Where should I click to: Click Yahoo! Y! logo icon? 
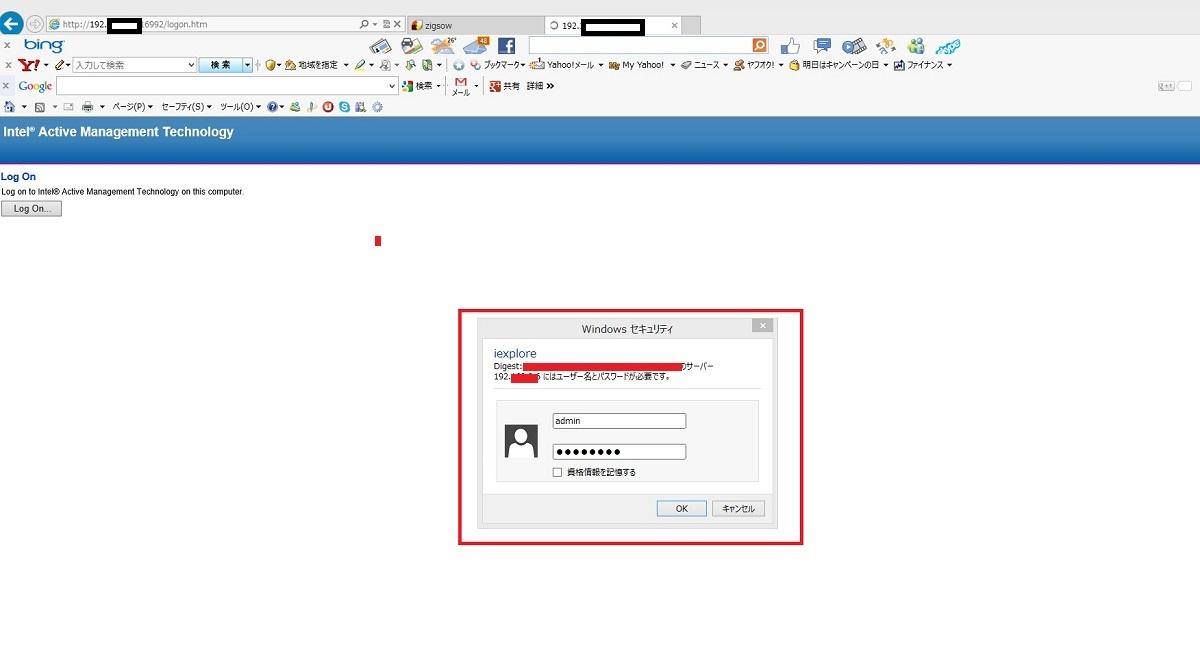[x=30, y=65]
